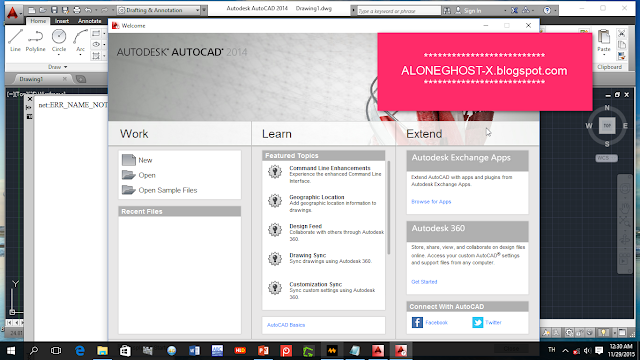Click the Facebook text link
The width and height of the screenshot is (640, 360).
coord(436,322)
